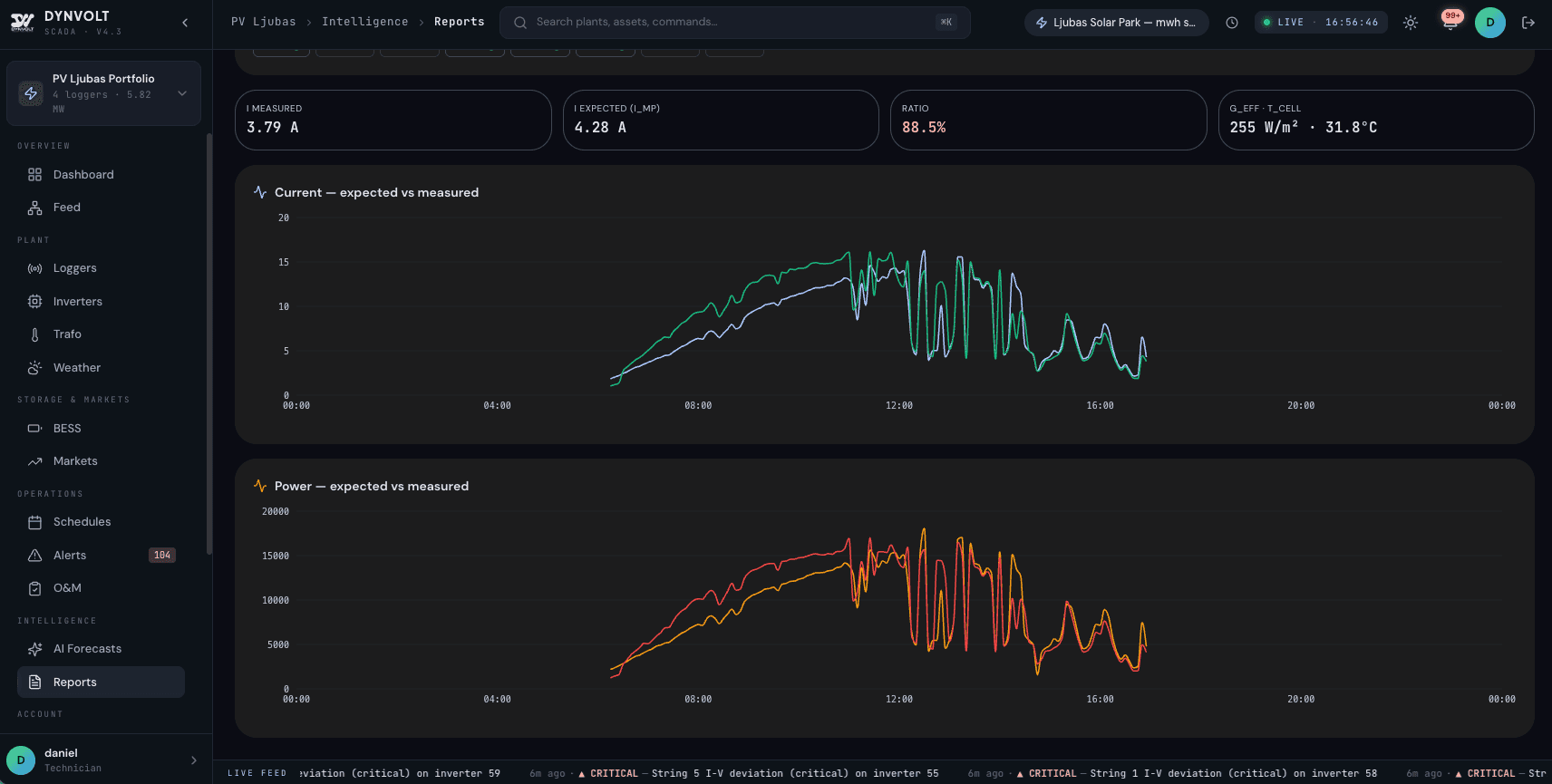Click the Loggers signal icon
The image size is (1552, 784).
click(x=34, y=268)
